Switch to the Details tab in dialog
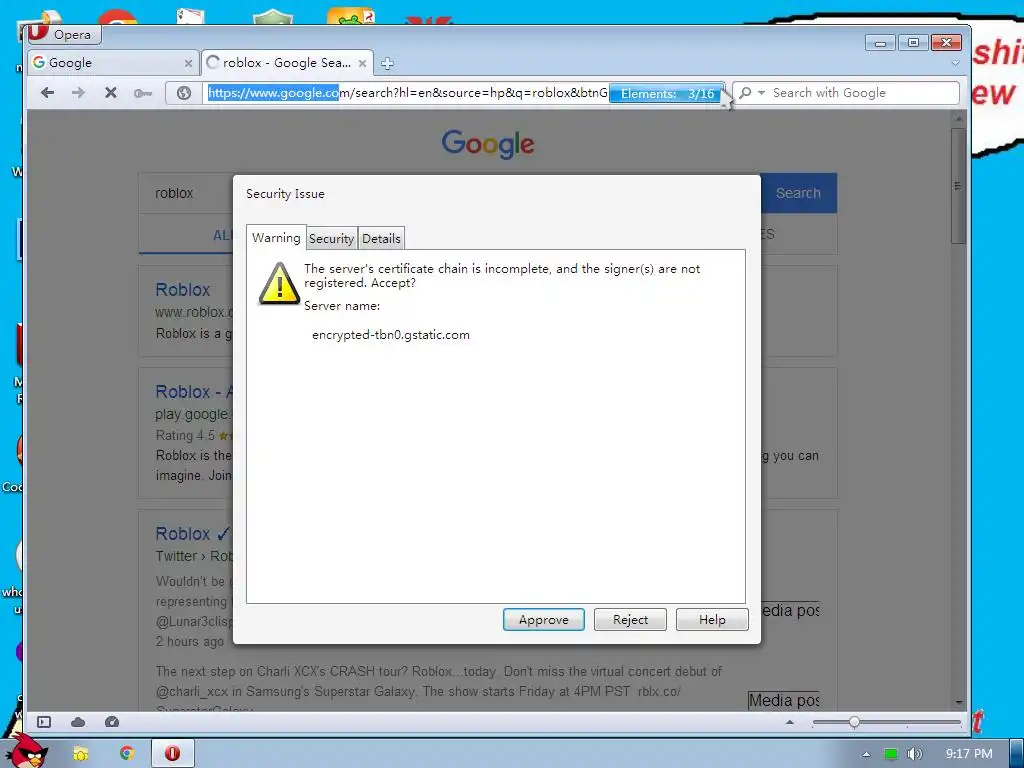 coord(381,238)
